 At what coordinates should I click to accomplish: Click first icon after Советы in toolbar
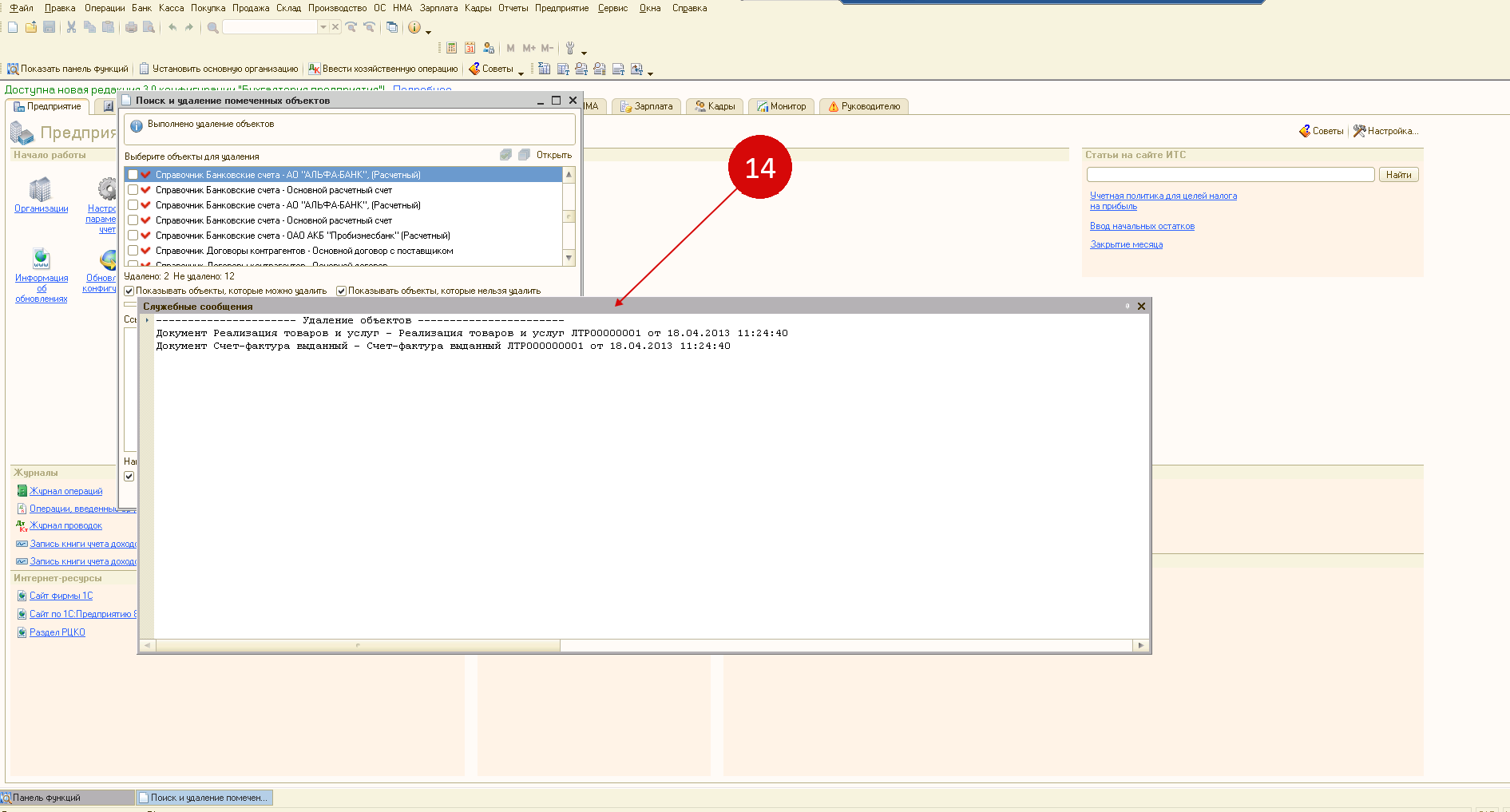545,69
